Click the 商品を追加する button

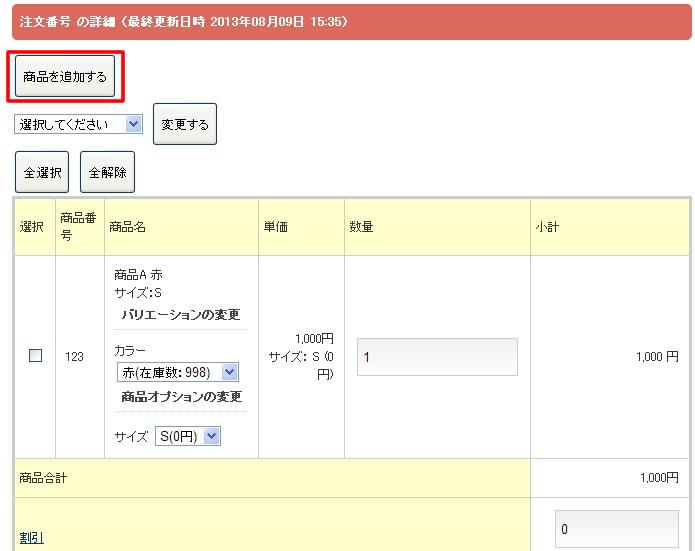pyautogui.click(x=65, y=76)
